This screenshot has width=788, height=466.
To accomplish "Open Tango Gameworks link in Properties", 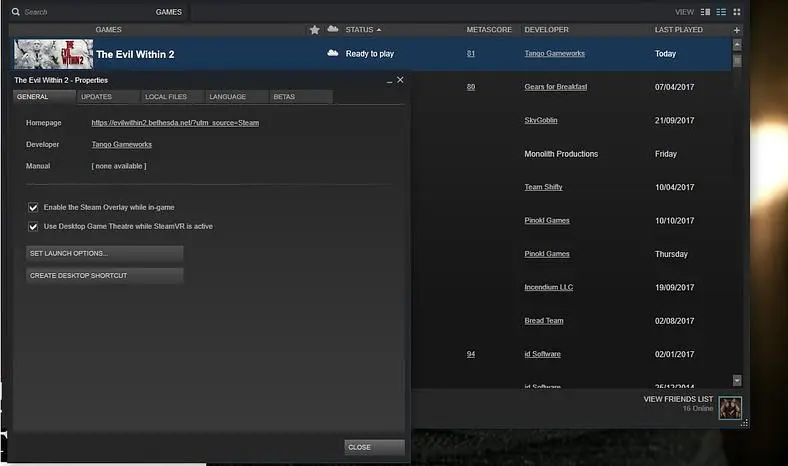I will [122, 144].
